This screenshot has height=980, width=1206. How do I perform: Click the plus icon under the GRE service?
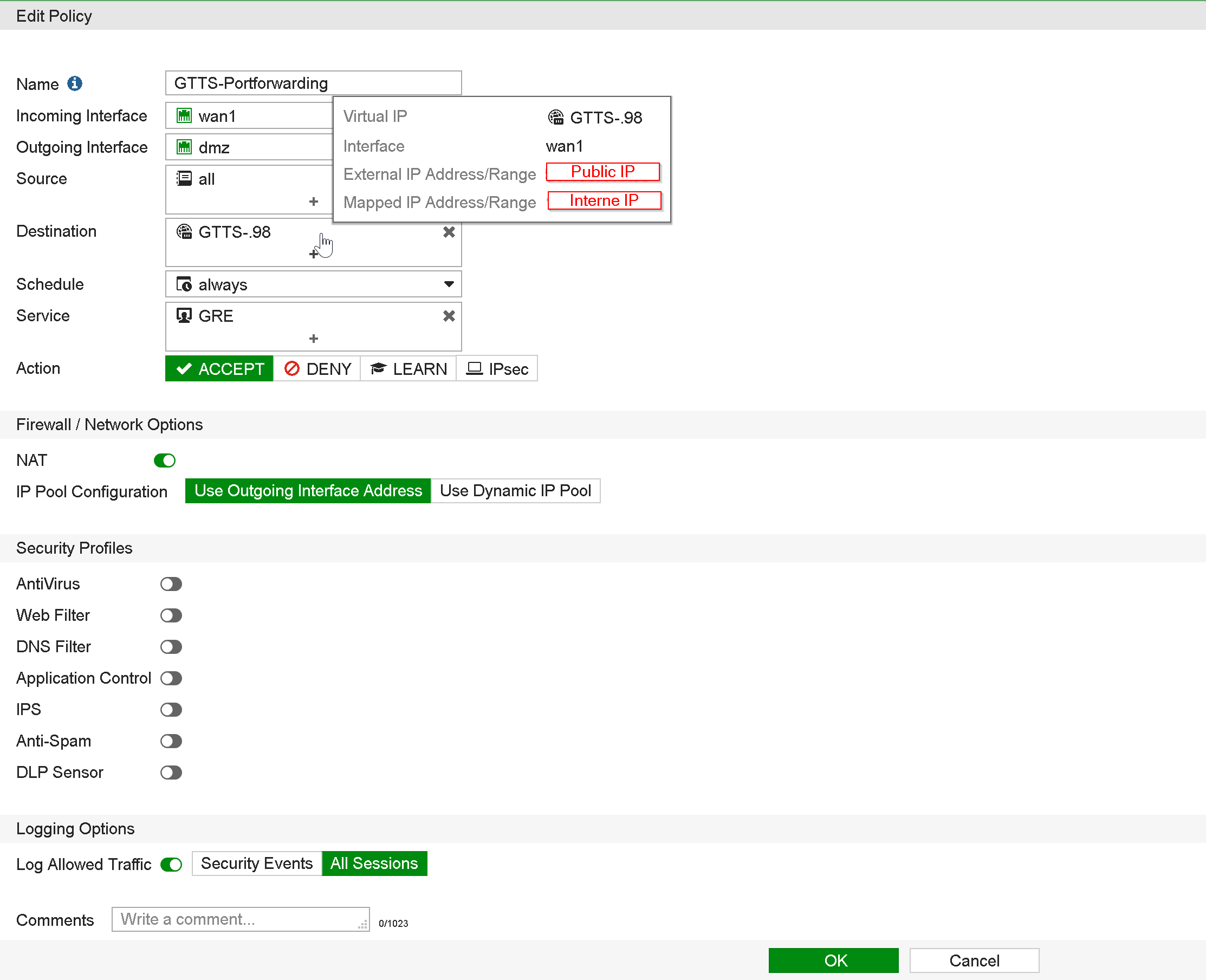[x=314, y=339]
